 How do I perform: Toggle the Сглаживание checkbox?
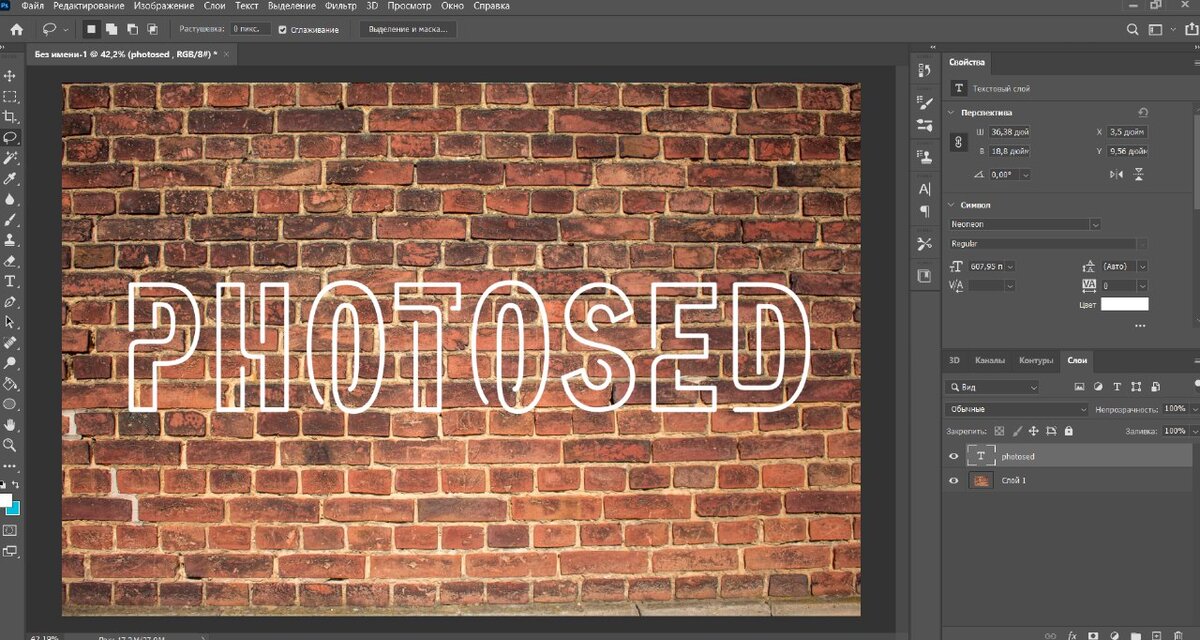tap(282, 30)
